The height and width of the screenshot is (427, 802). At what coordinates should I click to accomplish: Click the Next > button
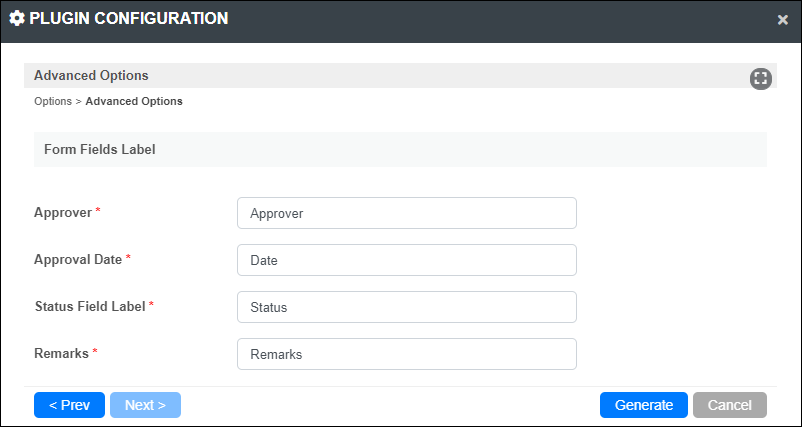pyautogui.click(x=145, y=405)
